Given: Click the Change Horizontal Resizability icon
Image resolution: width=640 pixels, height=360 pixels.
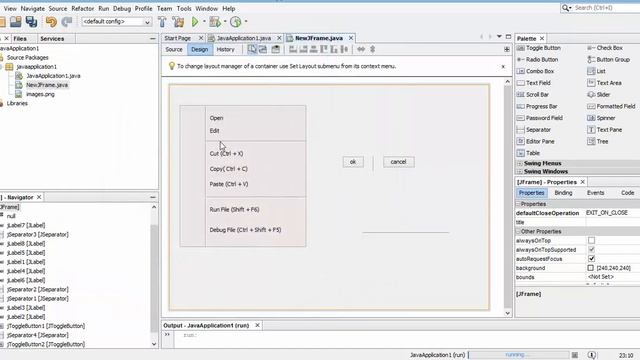Looking at the screenshot, I should tap(361, 49).
